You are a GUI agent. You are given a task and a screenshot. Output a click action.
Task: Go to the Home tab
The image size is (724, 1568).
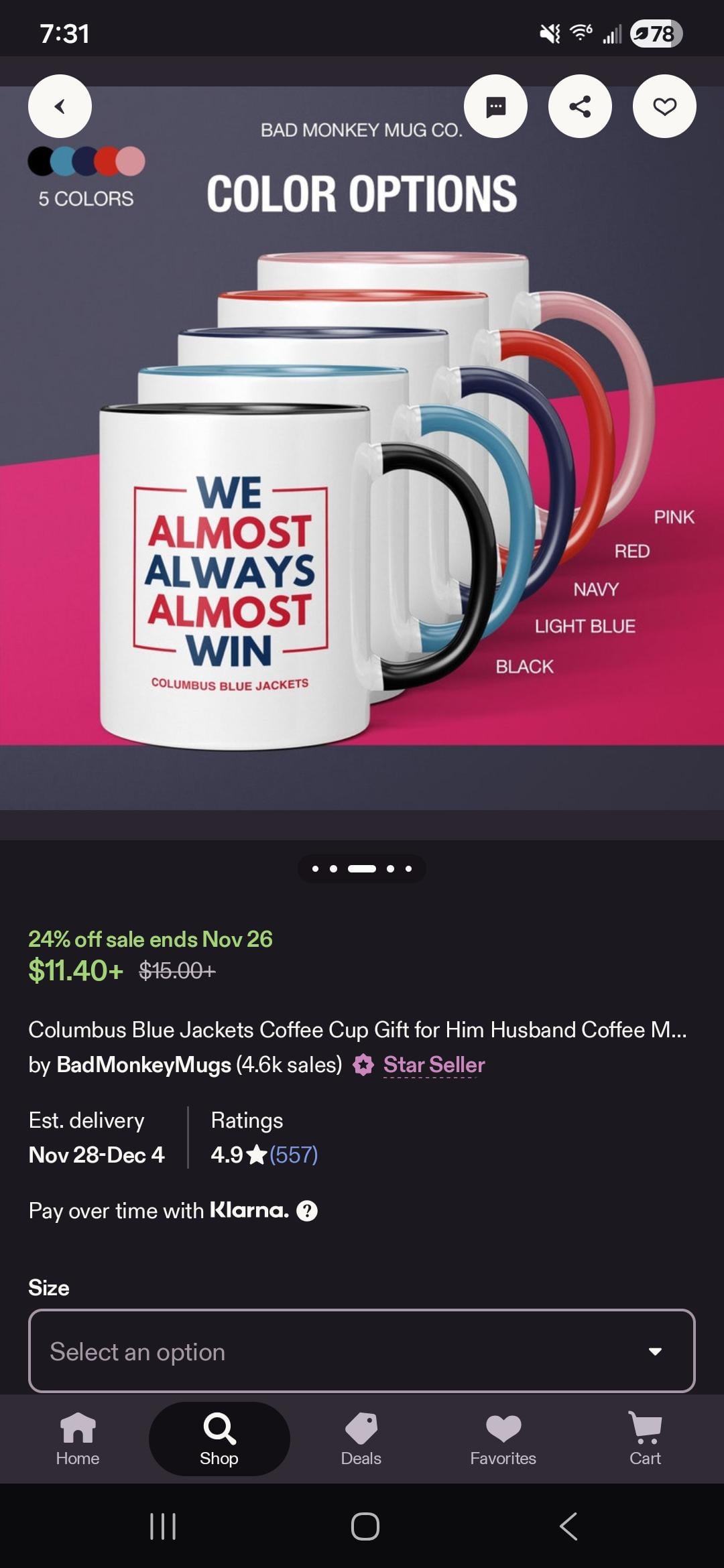(x=78, y=1439)
